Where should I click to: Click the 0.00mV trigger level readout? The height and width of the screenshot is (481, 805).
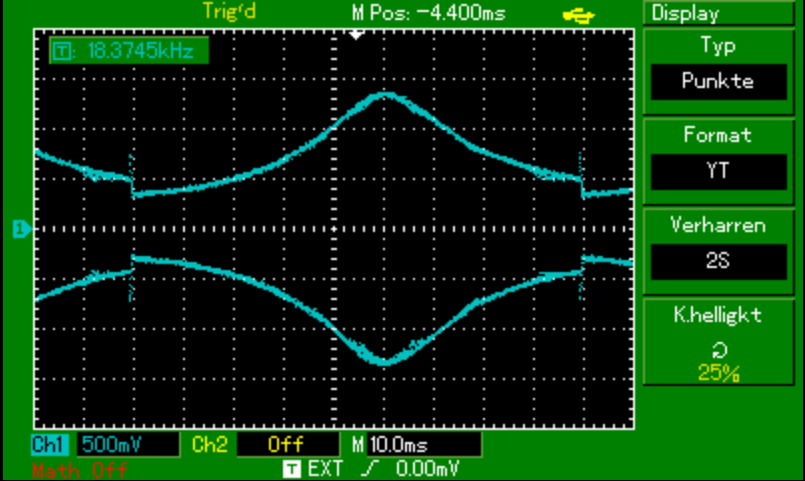427,467
